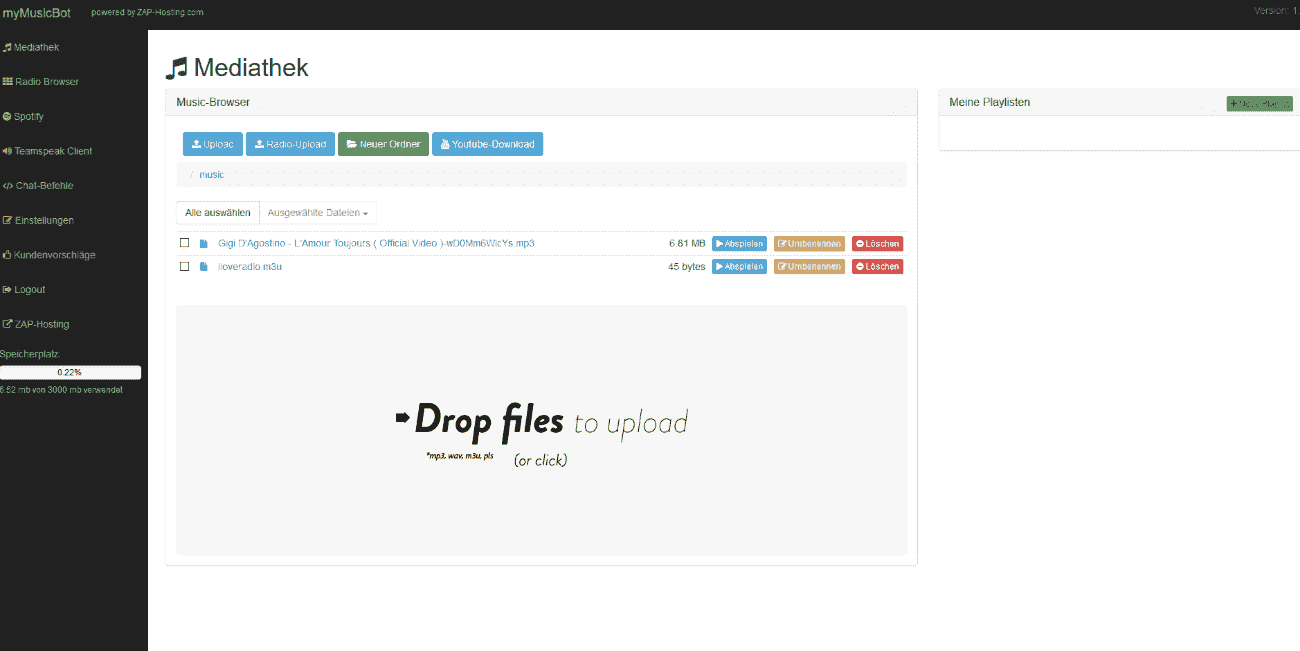The image size is (1300, 651).
Task: Open Radio Browser in the sidebar
Action: pyautogui.click(x=41, y=82)
